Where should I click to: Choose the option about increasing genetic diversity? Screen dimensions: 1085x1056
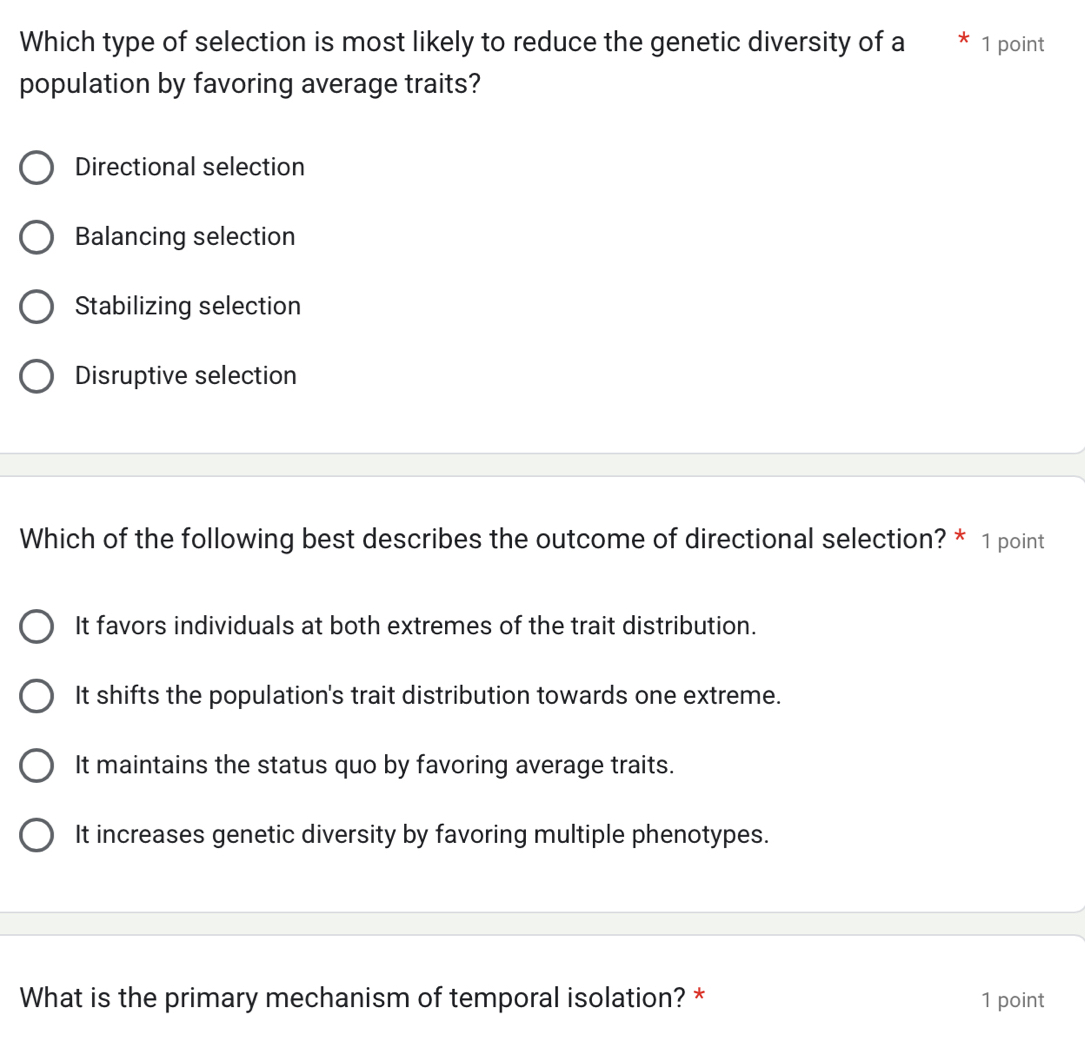(x=37, y=834)
